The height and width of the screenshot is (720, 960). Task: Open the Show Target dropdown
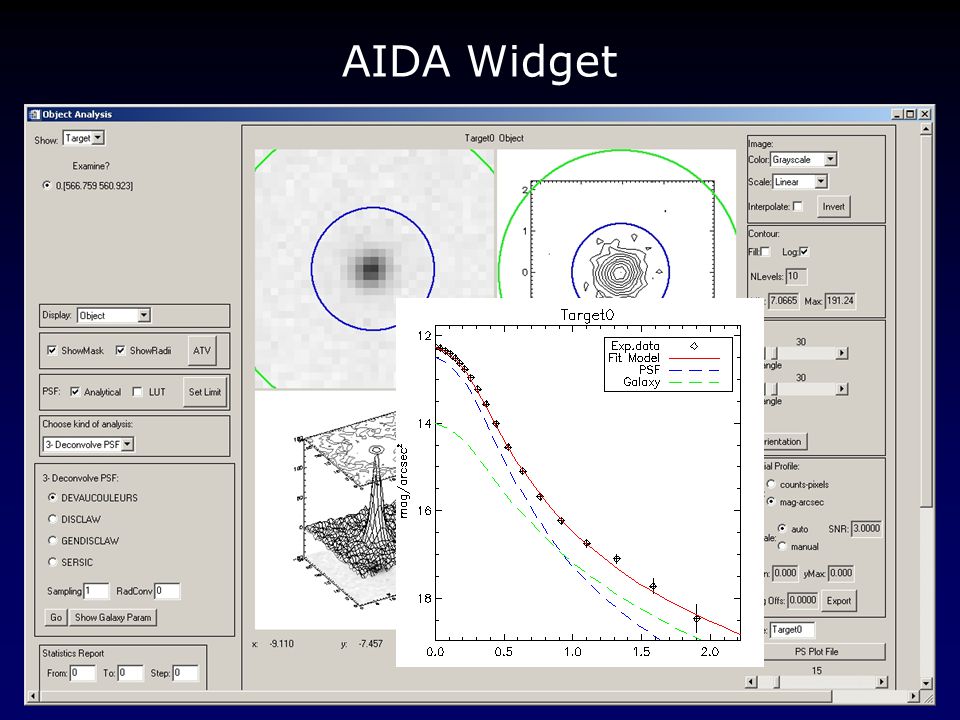84,138
